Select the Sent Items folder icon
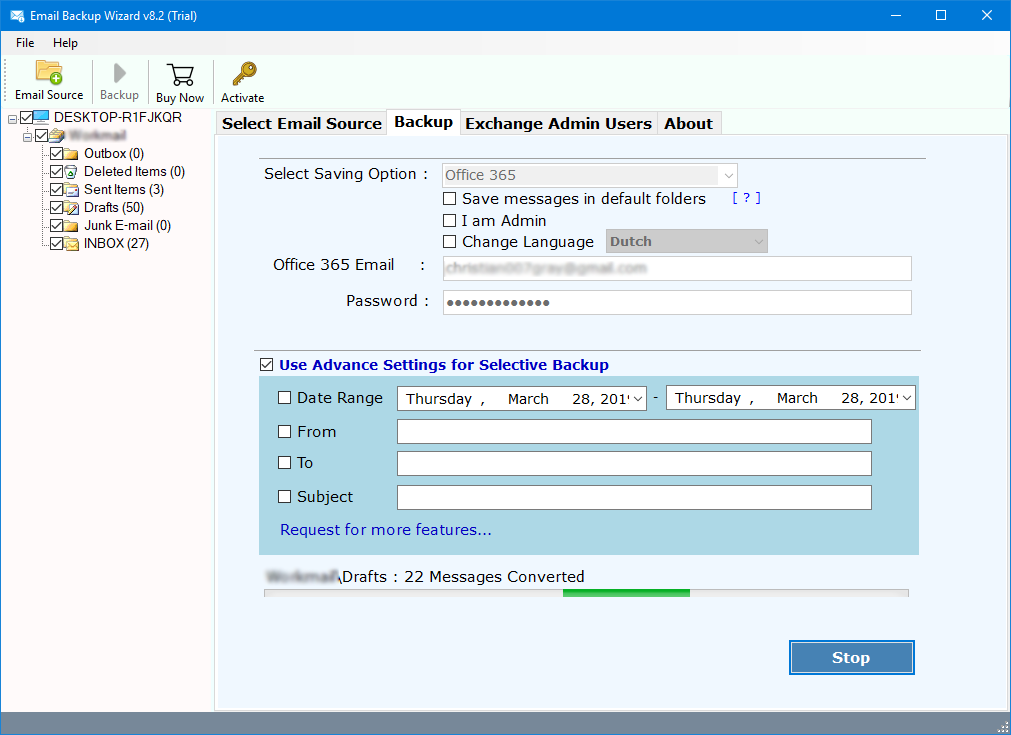This screenshot has width=1011, height=735. click(73, 190)
